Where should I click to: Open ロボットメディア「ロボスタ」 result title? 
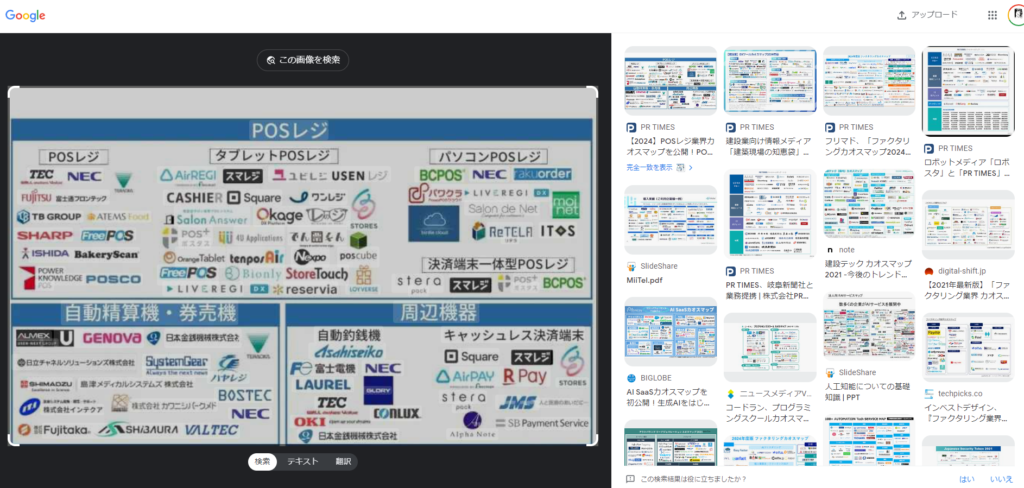pyautogui.click(x=968, y=167)
